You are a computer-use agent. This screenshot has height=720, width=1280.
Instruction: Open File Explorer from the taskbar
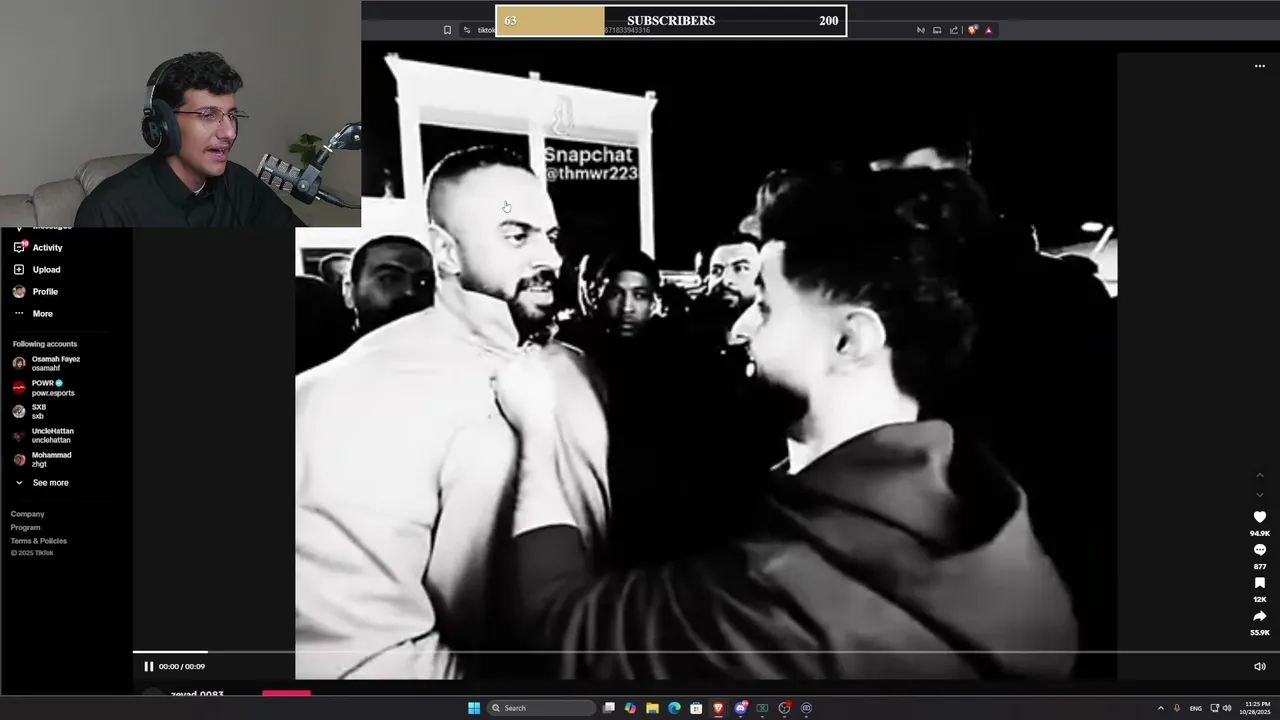652,708
